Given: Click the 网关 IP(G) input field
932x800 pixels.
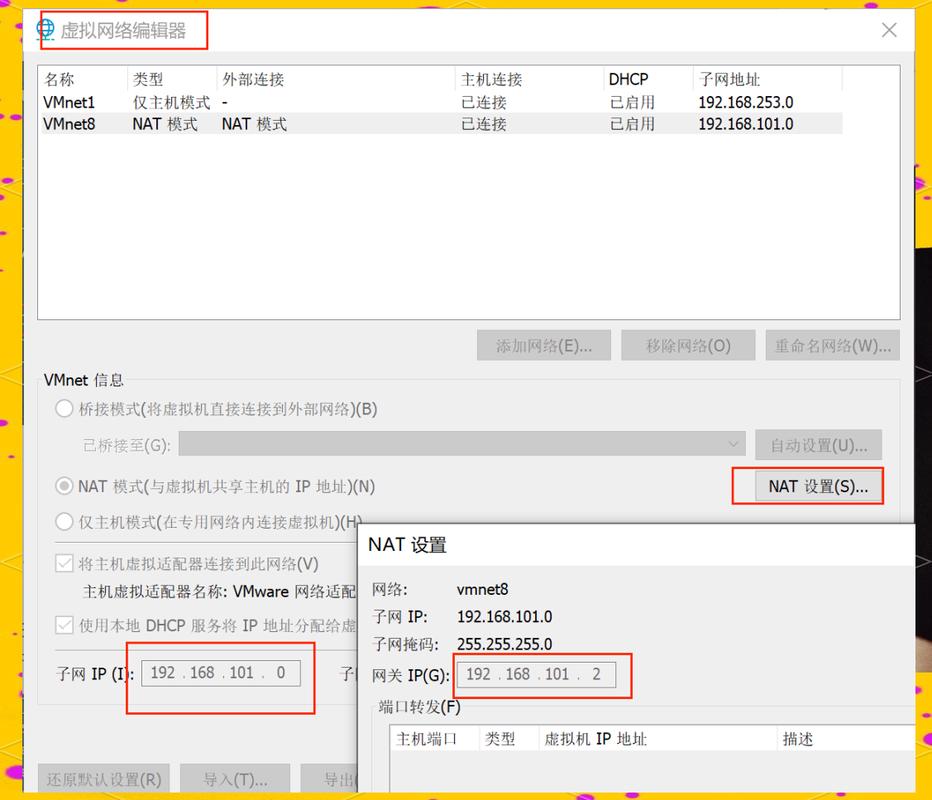Looking at the screenshot, I should tap(537, 675).
